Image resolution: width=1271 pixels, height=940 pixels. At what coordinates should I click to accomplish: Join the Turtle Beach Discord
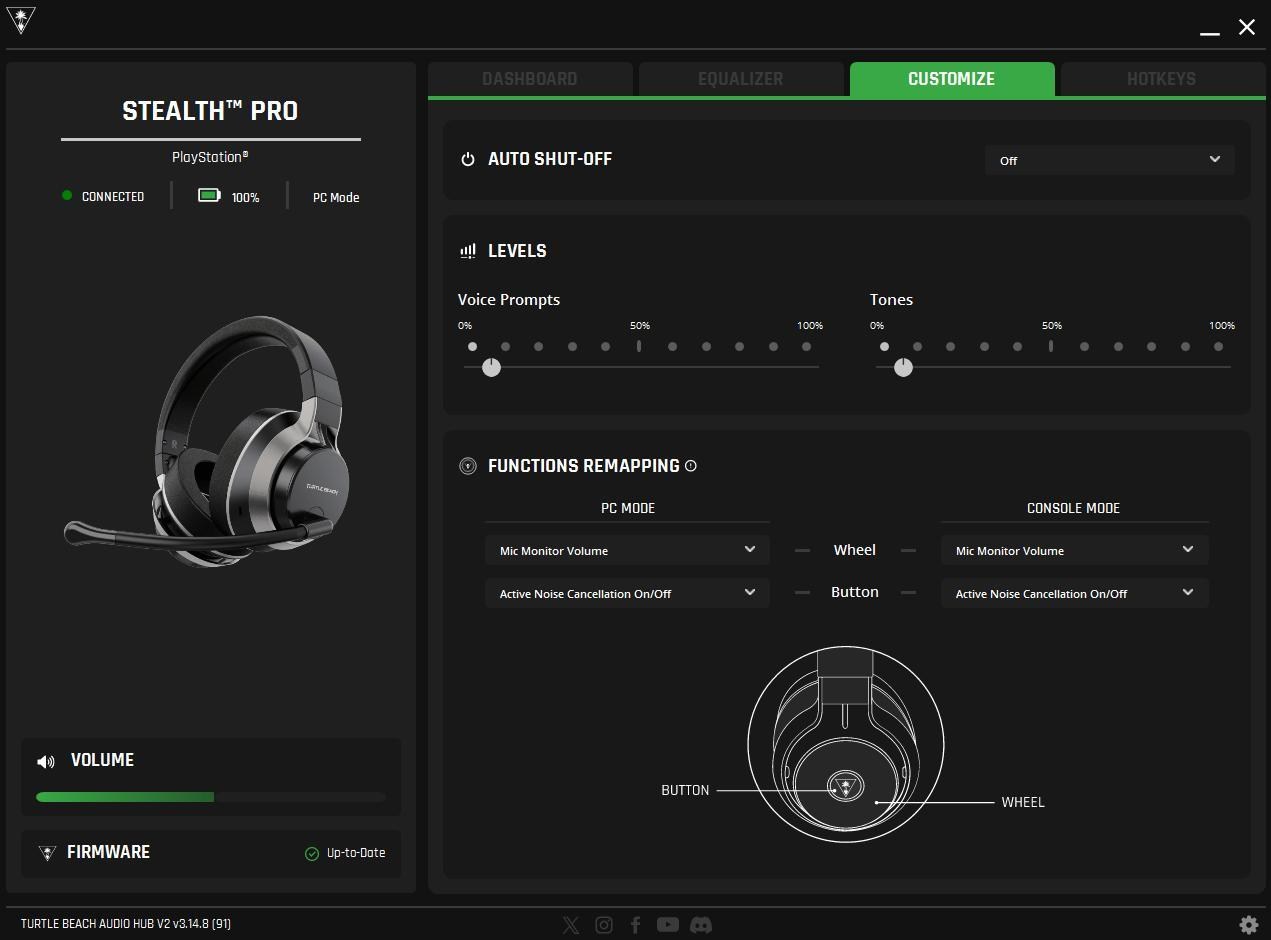pyautogui.click(x=700, y=925)
